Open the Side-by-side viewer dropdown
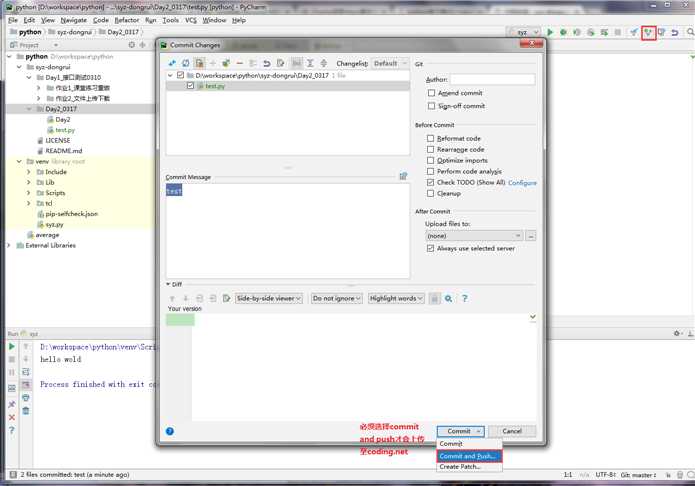The height and width of the screenshot is (486, 695). click(x=269, y=298)
